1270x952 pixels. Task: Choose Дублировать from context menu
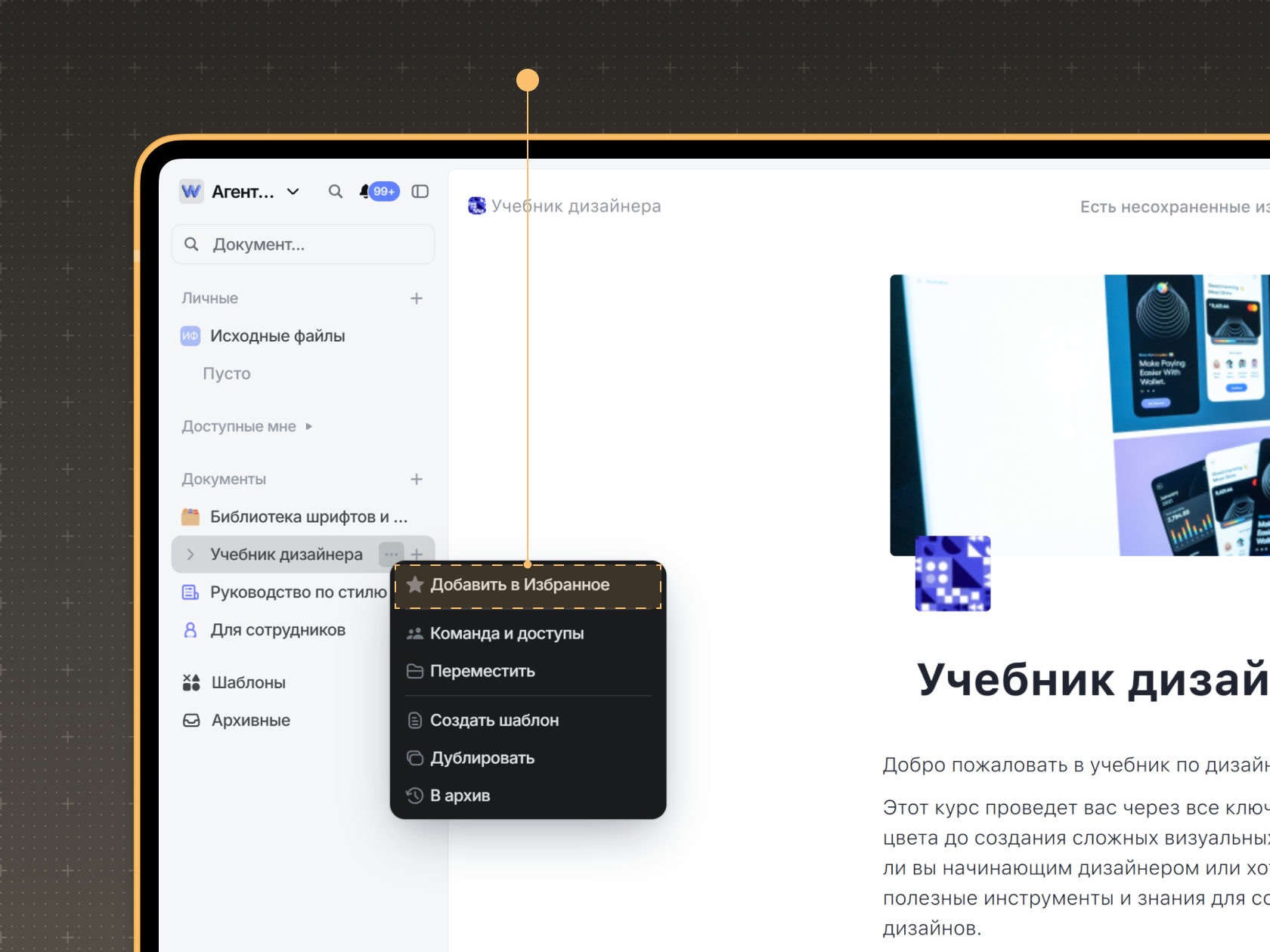click(482, 759)
